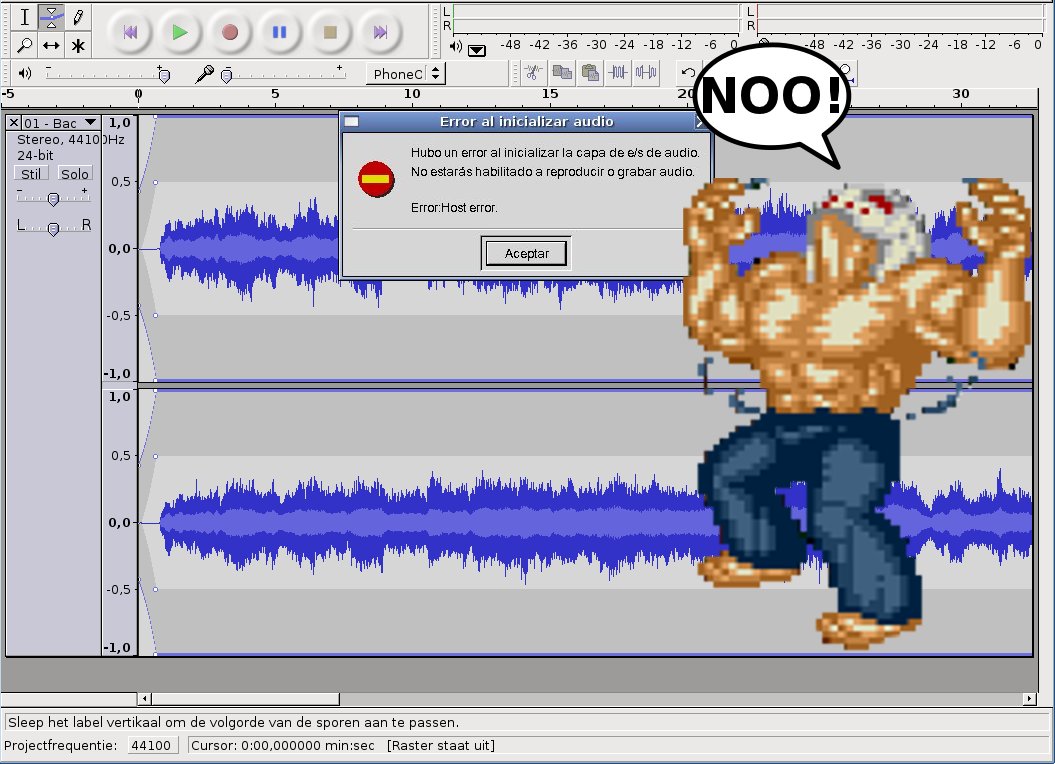
Task: Toggle the Solo button on track
Action: [x=74, y=174]
